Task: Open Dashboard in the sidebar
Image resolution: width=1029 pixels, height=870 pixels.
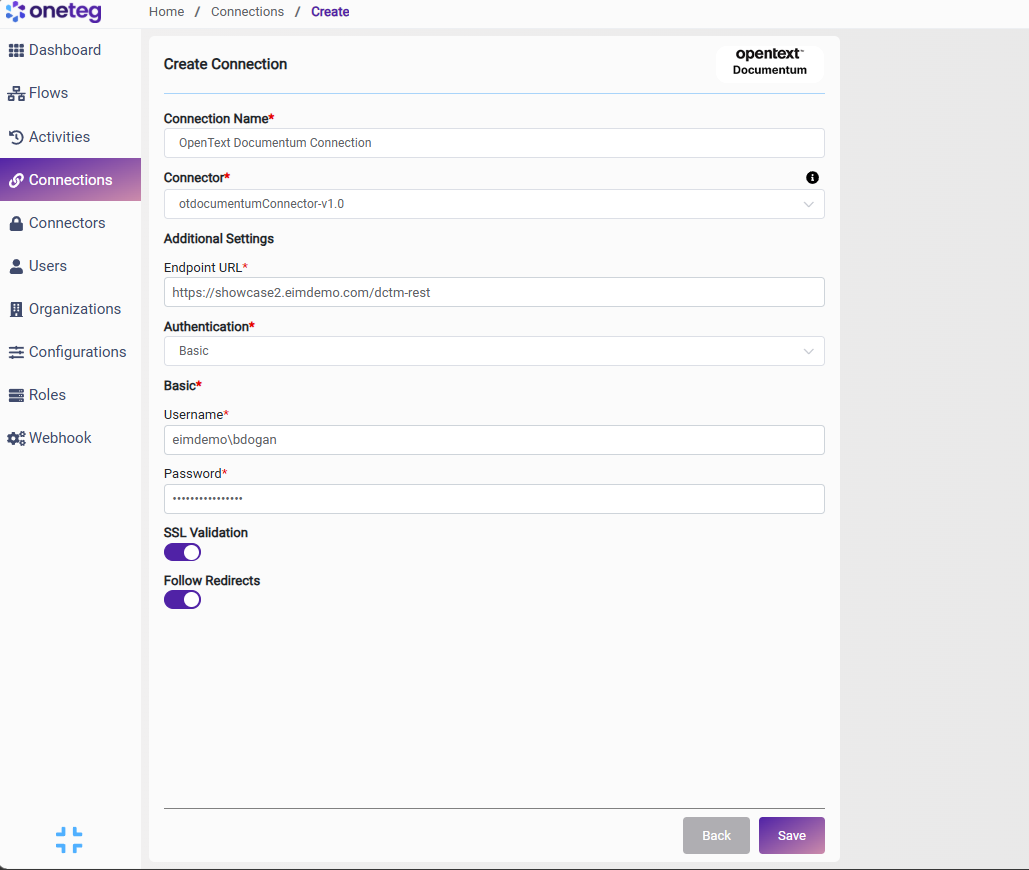Action: [70, 51]
